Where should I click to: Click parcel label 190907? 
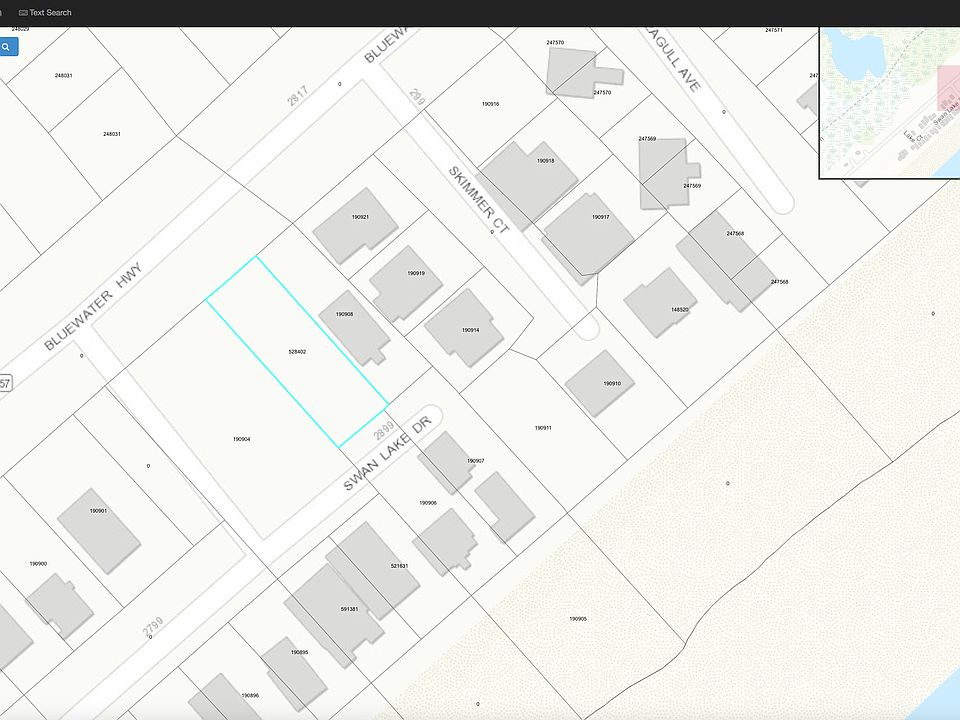pos(476,460)
